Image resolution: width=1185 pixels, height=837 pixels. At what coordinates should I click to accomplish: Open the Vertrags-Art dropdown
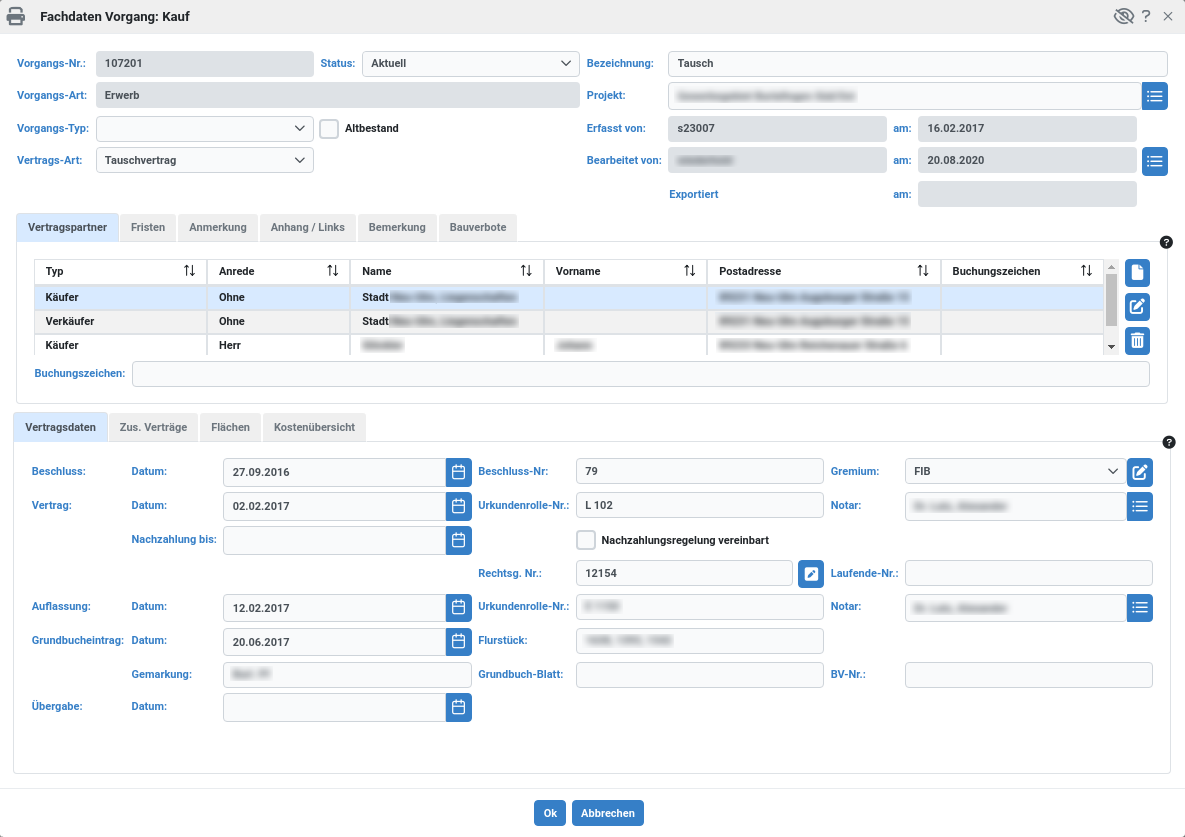coord(205,160)
